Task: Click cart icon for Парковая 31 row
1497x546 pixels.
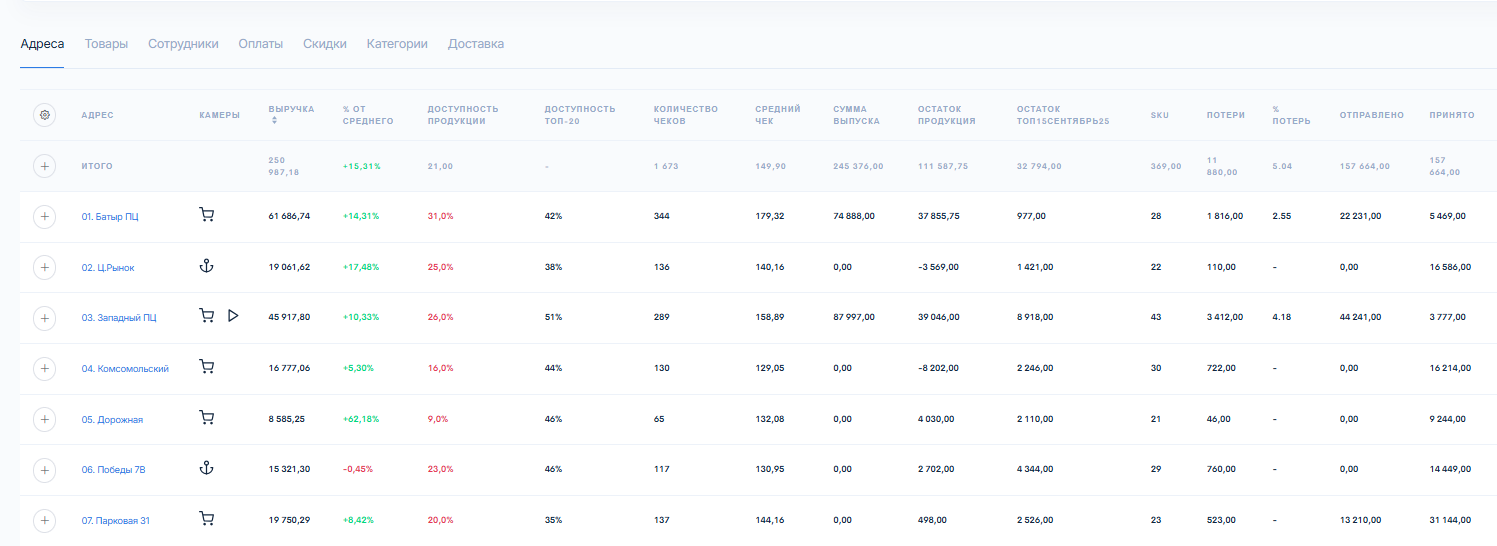Action: tap(207, 519)
